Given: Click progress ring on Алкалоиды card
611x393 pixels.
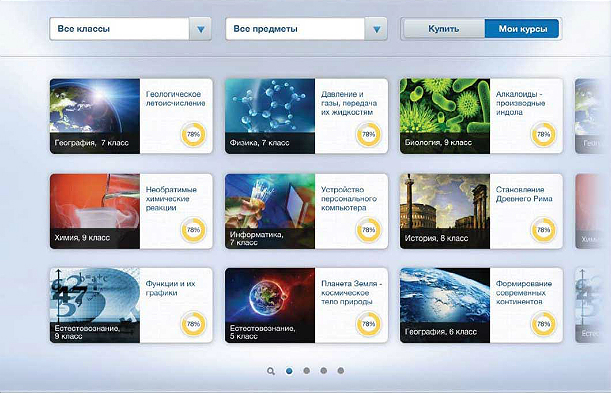Looking at the screenshot, I should coord(543,134).
